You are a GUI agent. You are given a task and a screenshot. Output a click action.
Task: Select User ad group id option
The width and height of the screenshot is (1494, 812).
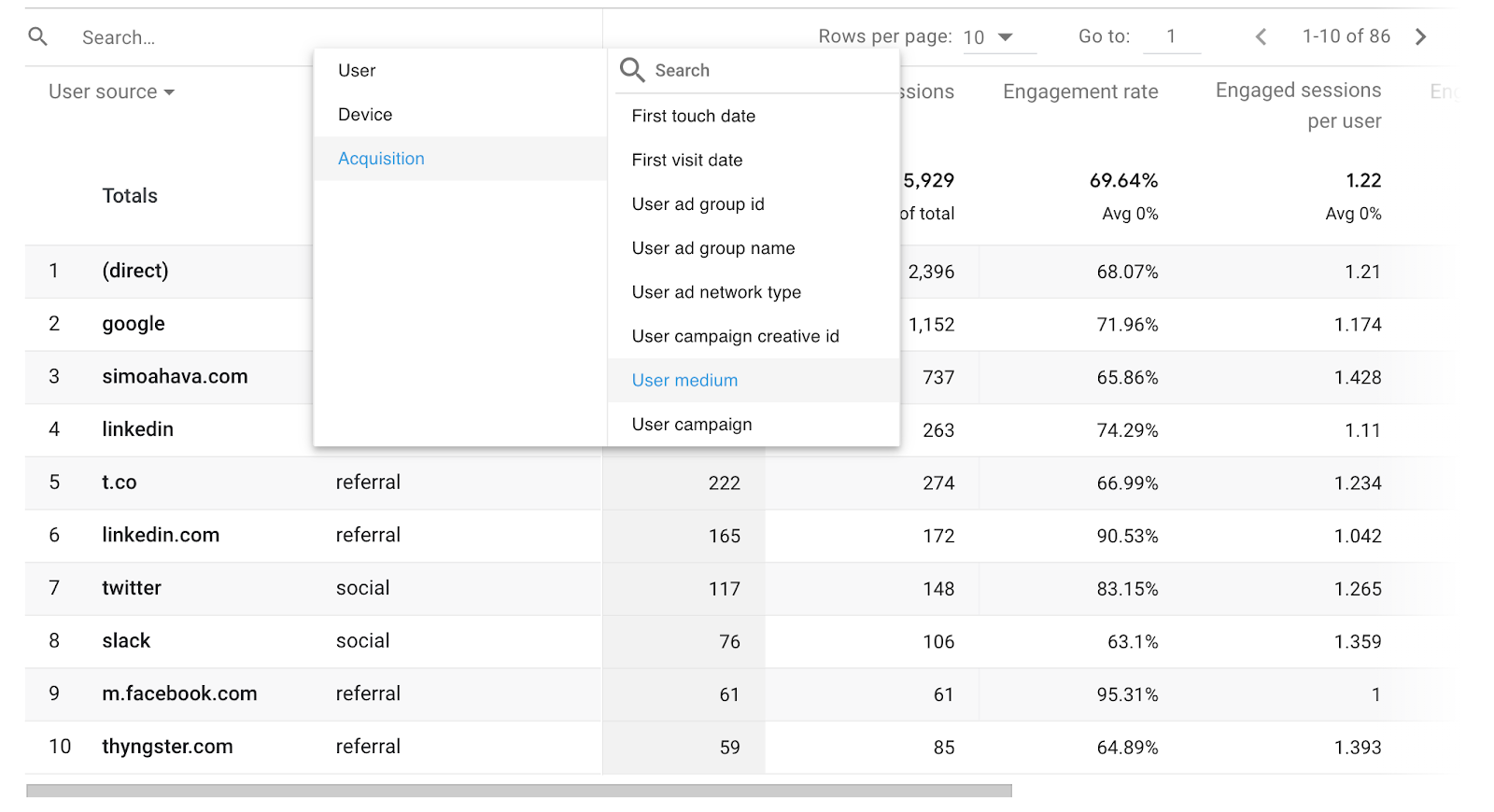698,204
